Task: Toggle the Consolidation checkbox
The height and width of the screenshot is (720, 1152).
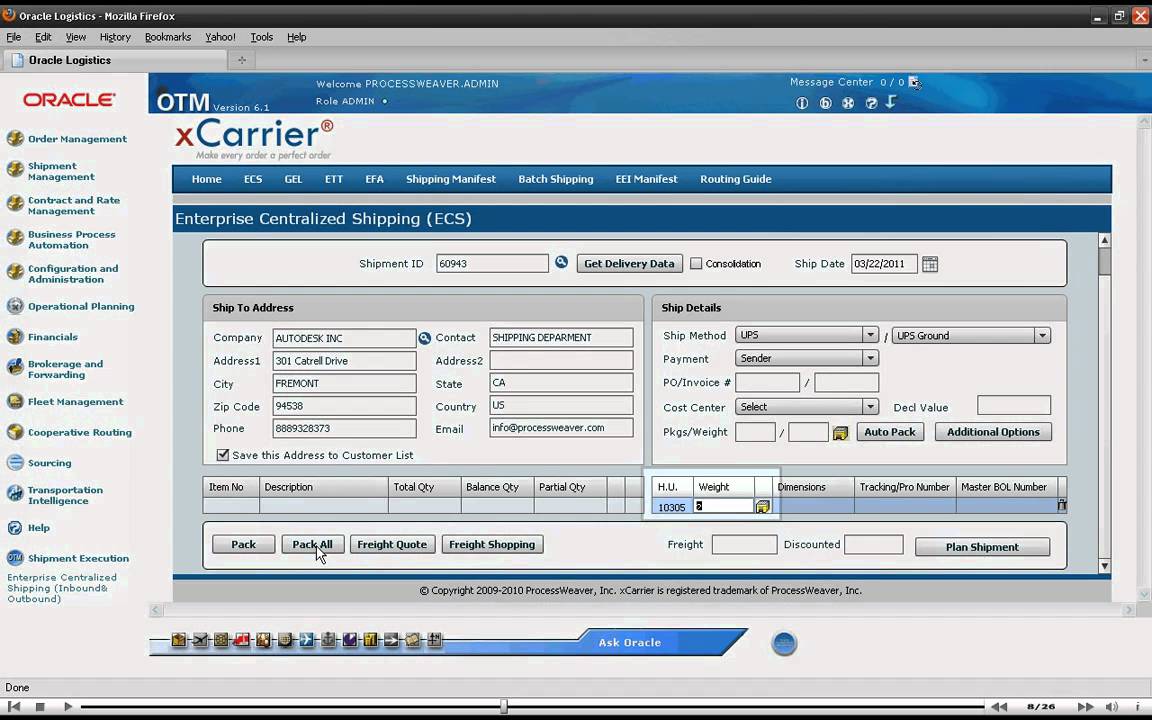Action: point(696,263)
